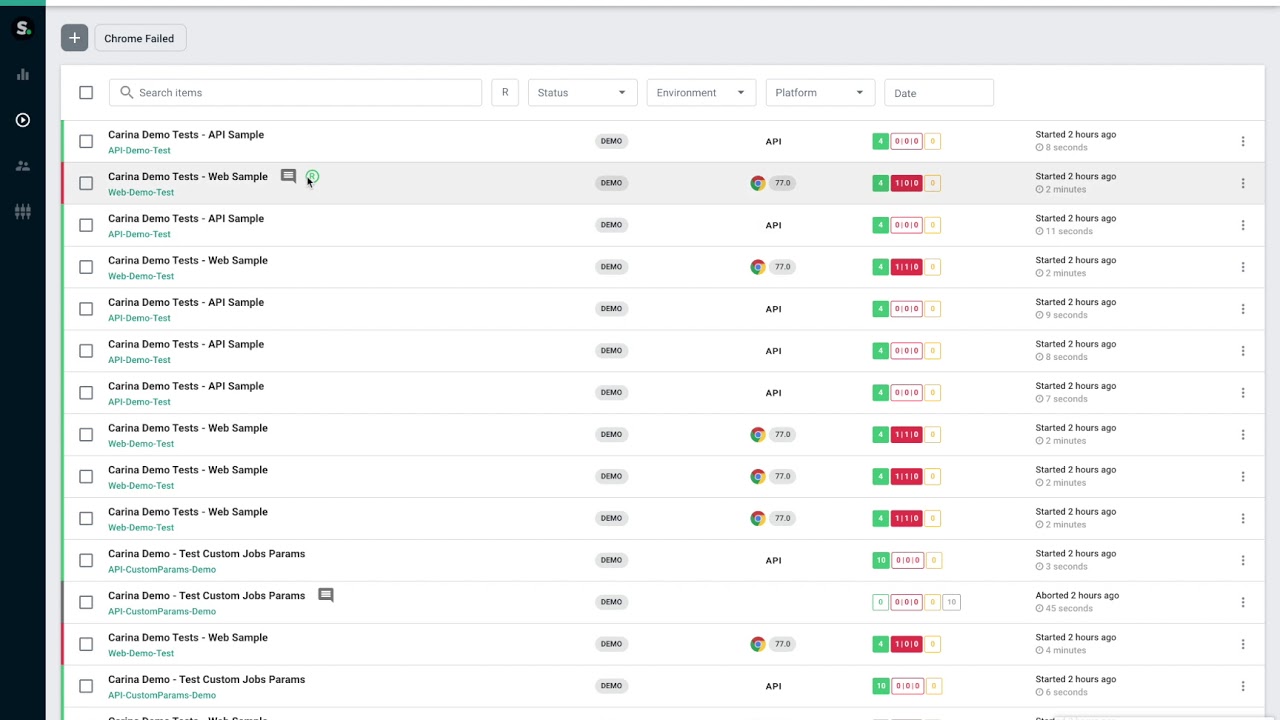Check the 3 seconds Custom Jobs run
Viewport: 1280px width, 720px height.
coord(86,560)
